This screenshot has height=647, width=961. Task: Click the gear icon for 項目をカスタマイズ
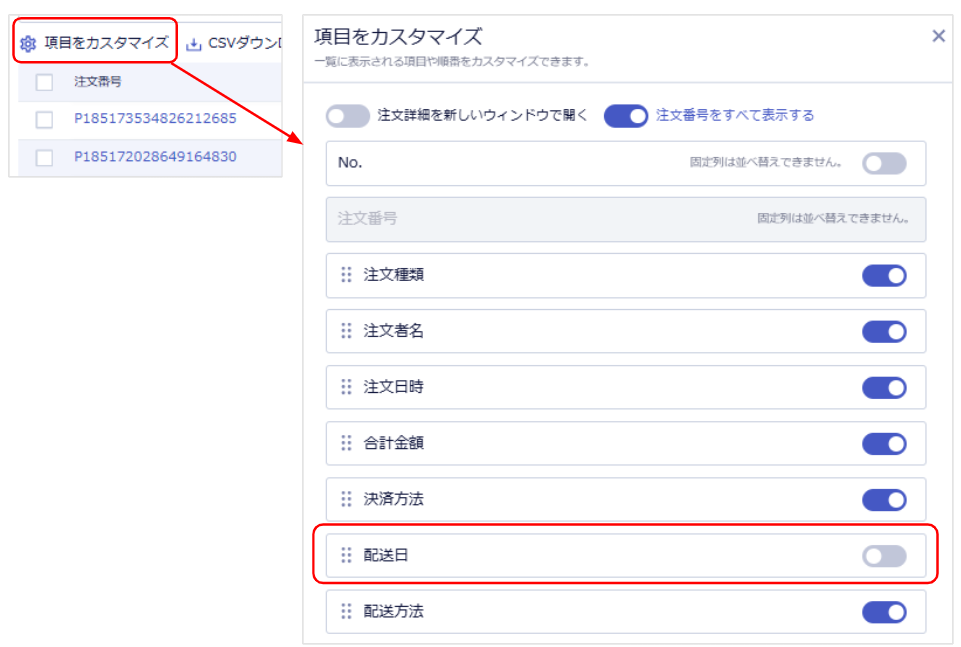coord(28,44)
